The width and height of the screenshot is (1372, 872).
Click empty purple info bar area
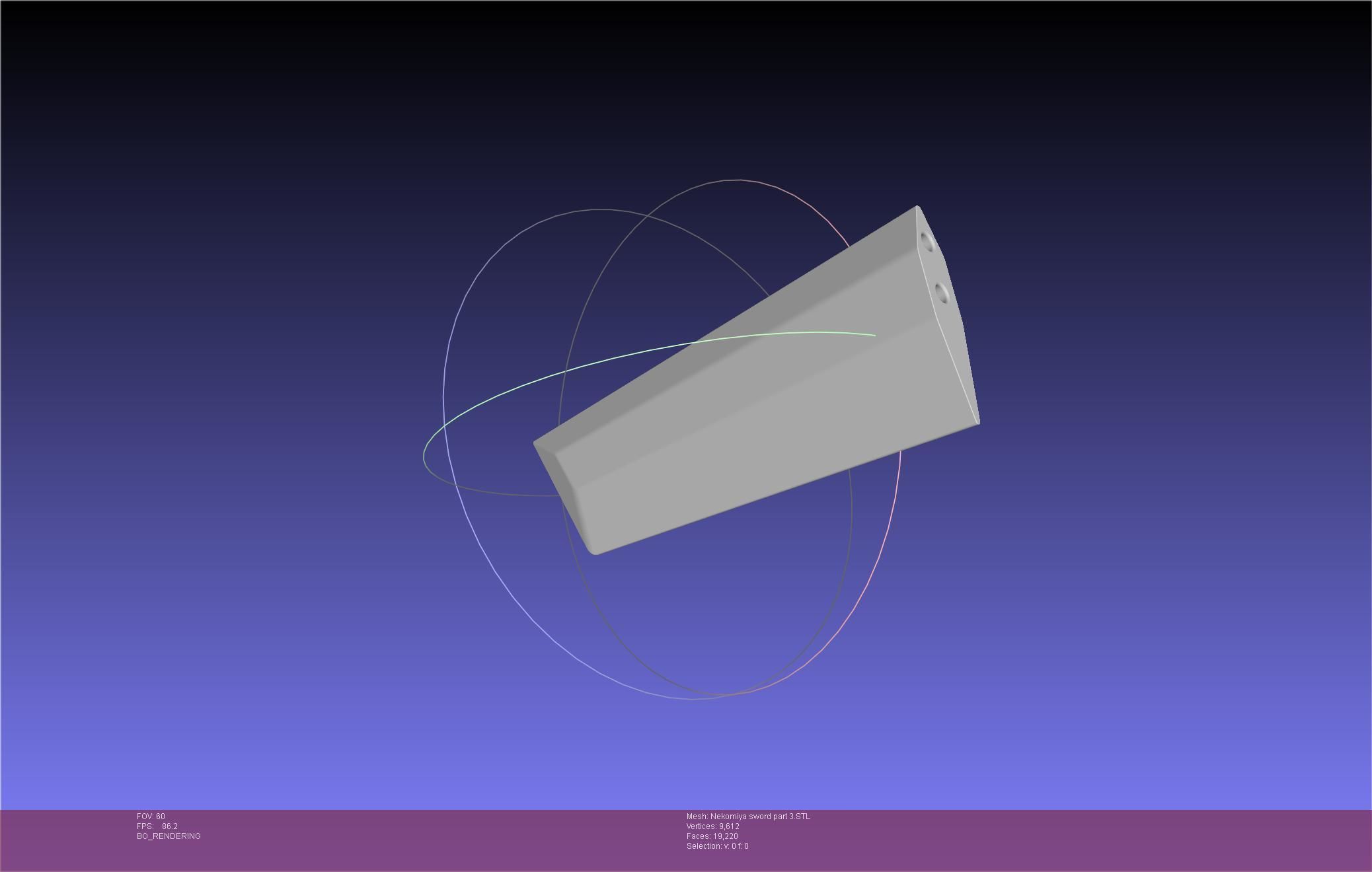click(x=1057, y=839)
